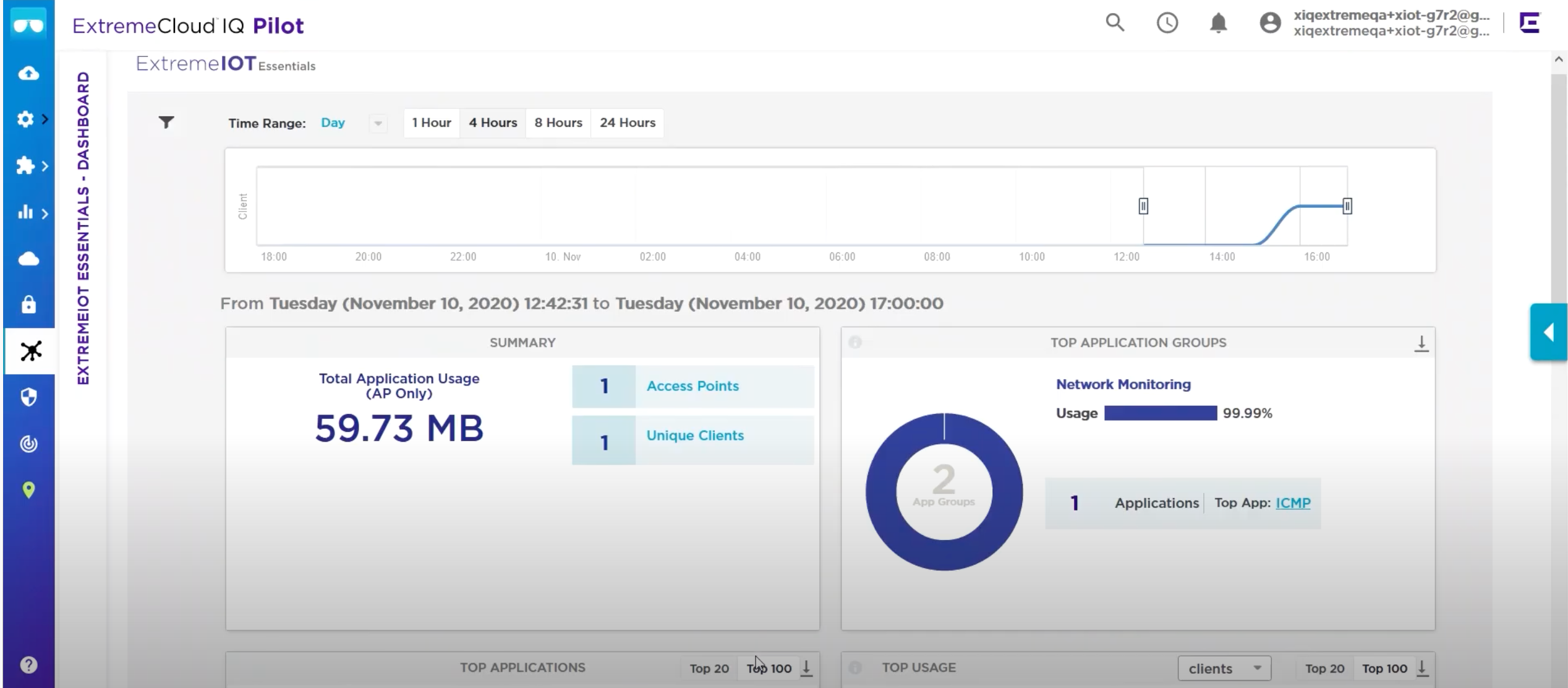Show Top 20 in Top Usage

coord(1324,668)
